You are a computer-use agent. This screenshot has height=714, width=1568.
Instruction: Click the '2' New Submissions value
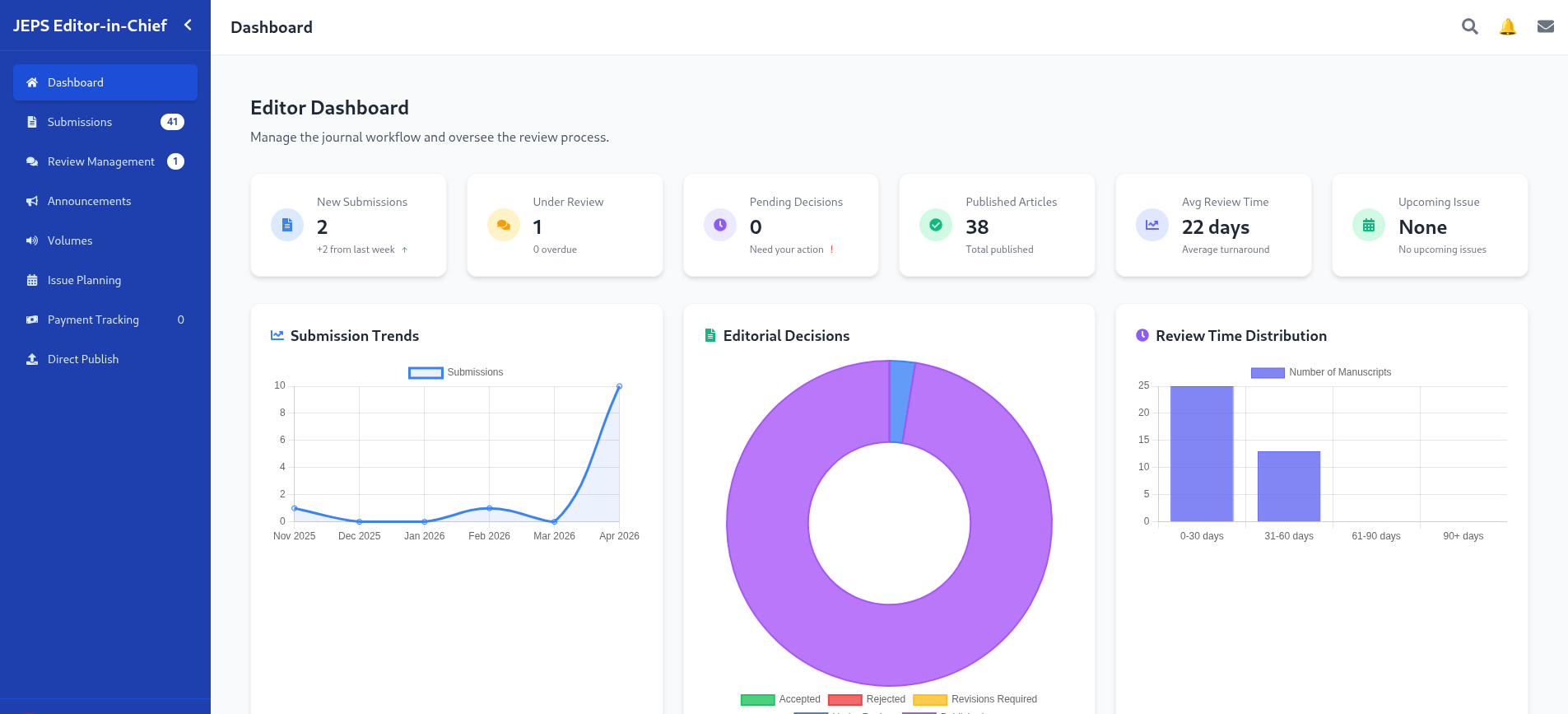click(x=323, y=227)
